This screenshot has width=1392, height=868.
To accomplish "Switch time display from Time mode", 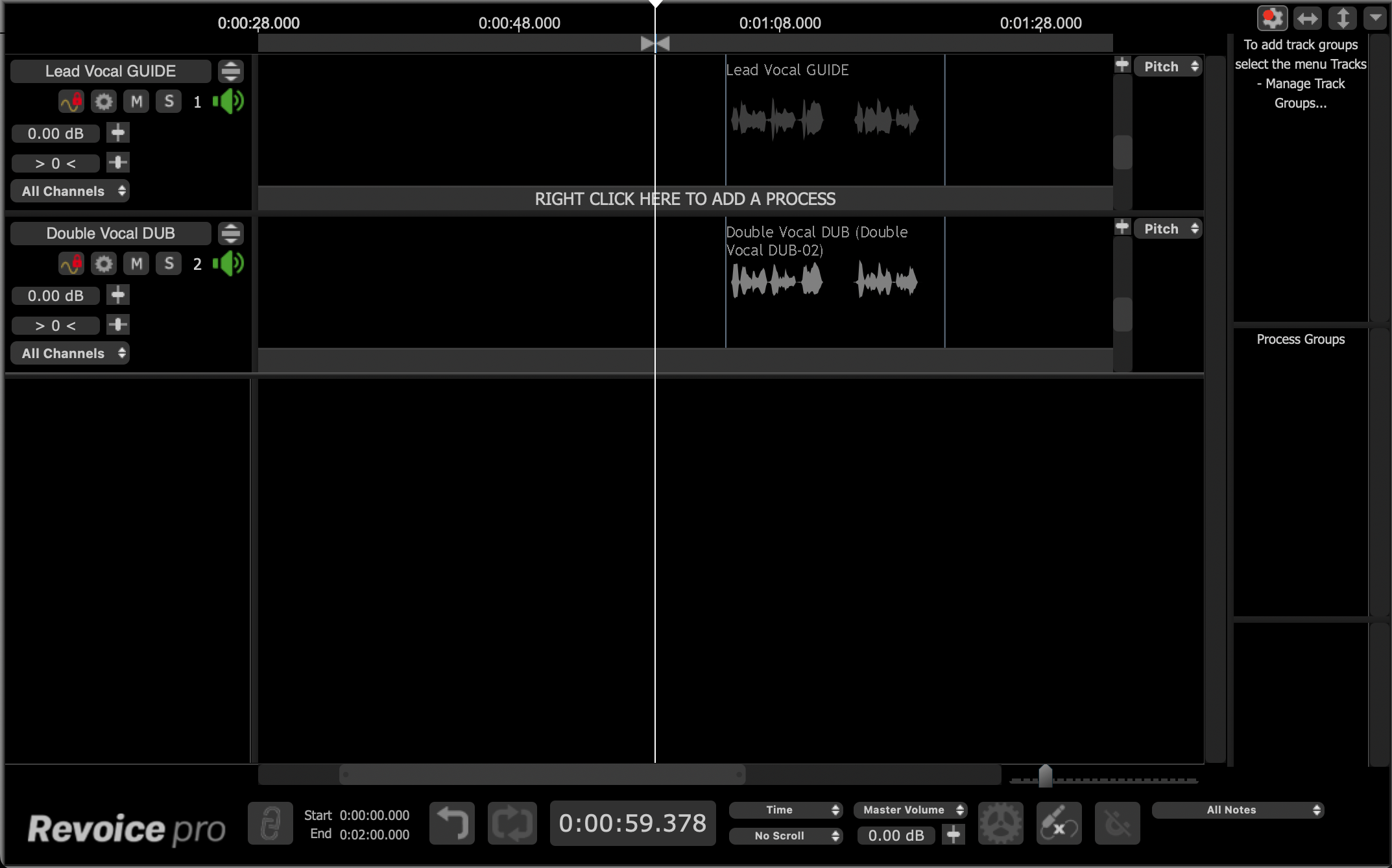I will [x=786, y=810].
